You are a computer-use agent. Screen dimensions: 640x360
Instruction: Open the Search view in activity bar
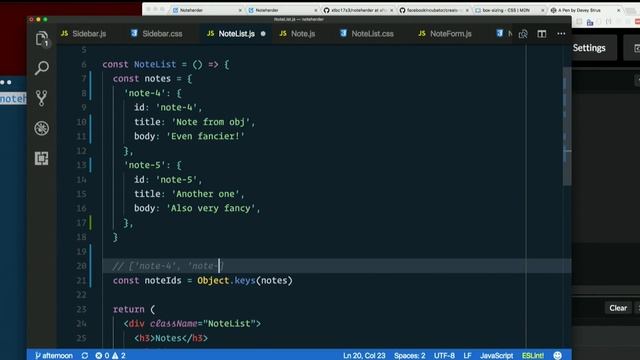click(x=42, y=68)
